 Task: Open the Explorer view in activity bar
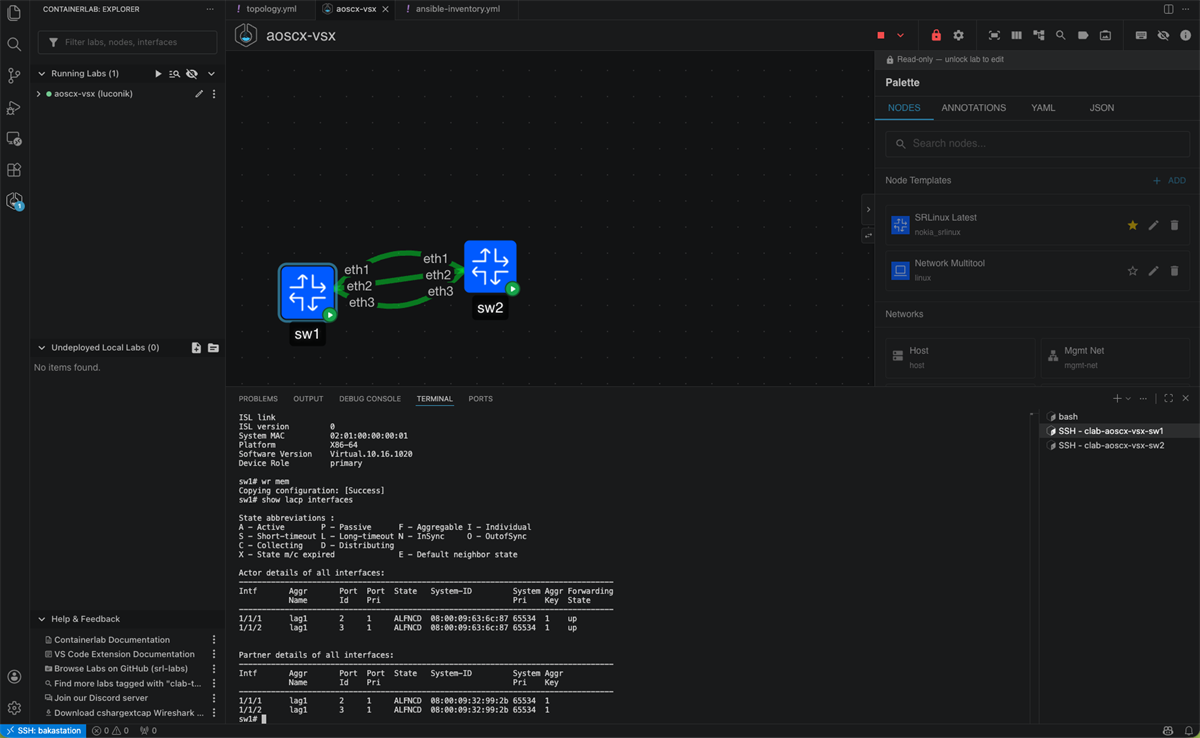click(14, 14)
